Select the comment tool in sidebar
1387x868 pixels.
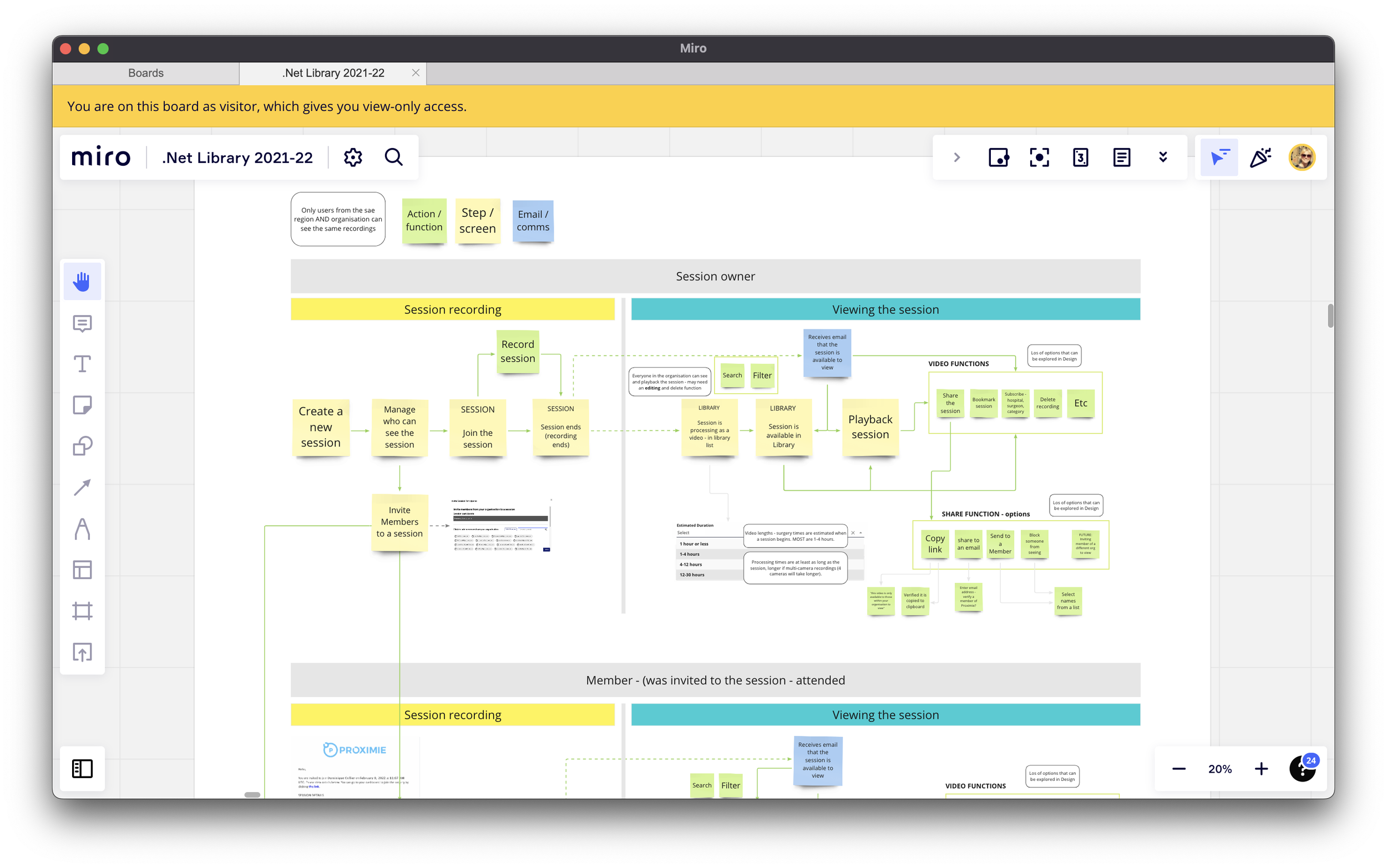[x=82, y=323]
